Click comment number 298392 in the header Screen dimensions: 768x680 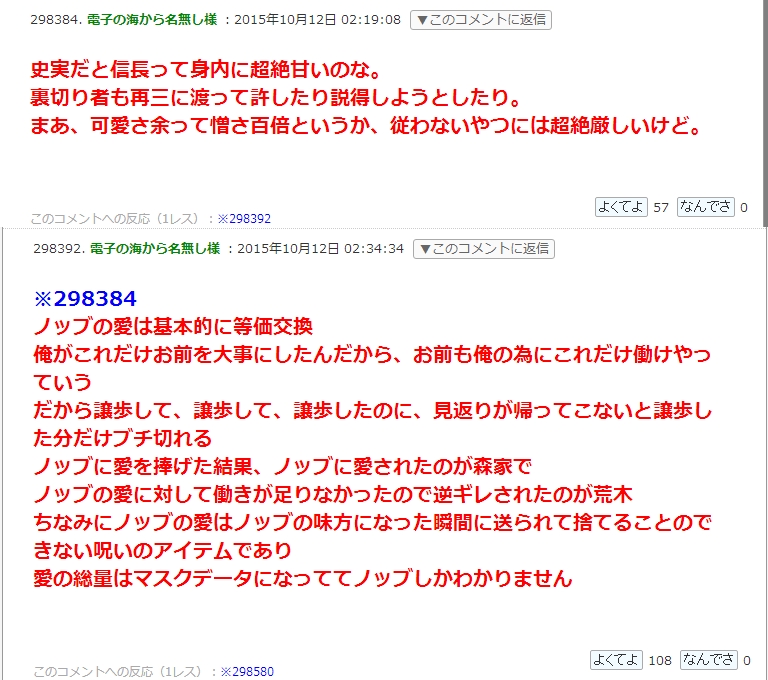(x=59, y=248)
